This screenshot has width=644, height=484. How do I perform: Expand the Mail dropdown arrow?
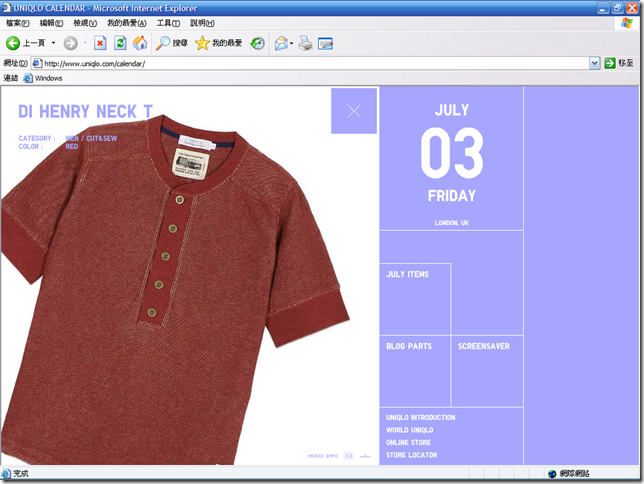tap(292, 43)
